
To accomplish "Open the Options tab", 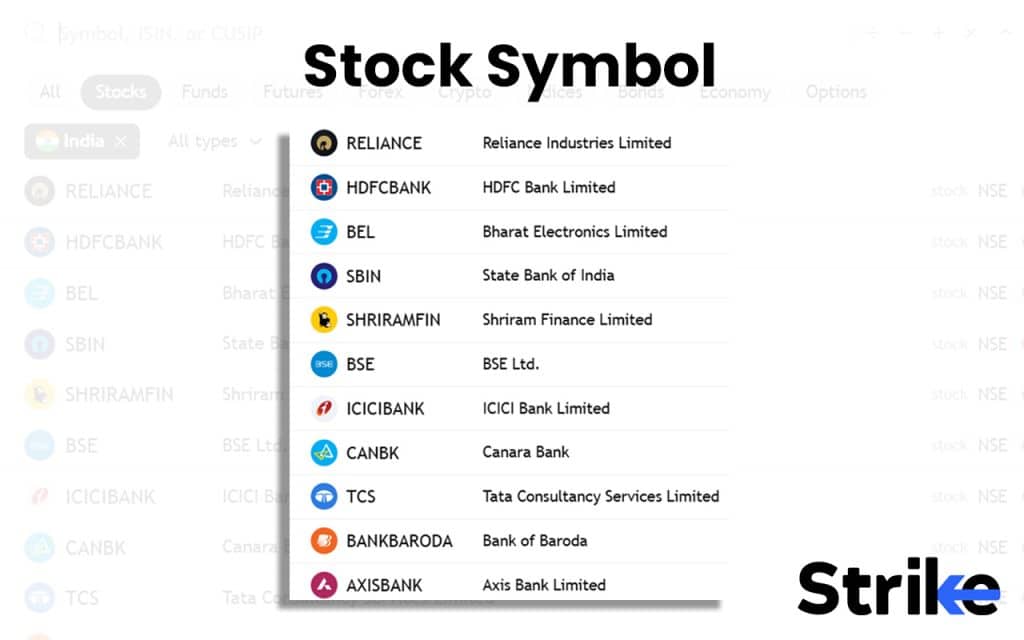I will point(836,92).
